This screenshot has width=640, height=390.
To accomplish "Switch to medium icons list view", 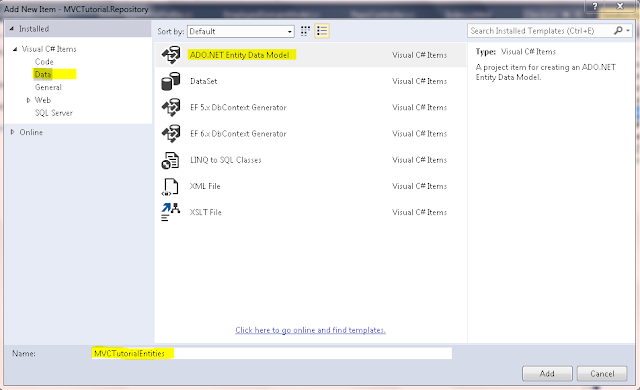I will click(322, 31).
